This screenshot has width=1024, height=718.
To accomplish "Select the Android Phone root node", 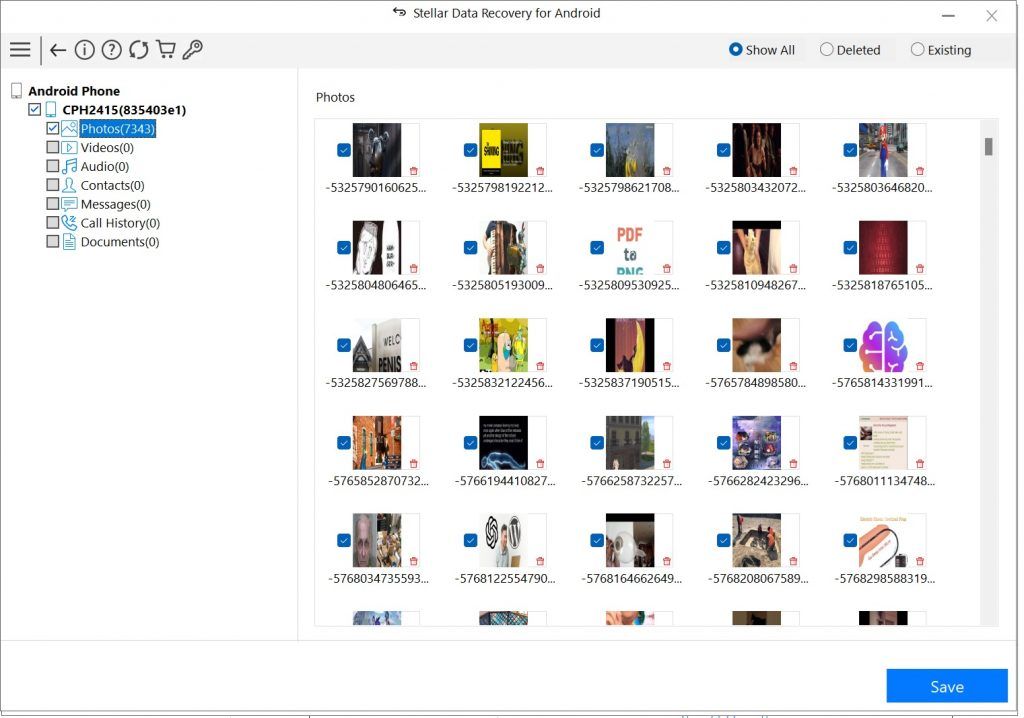I will point(74,91).
